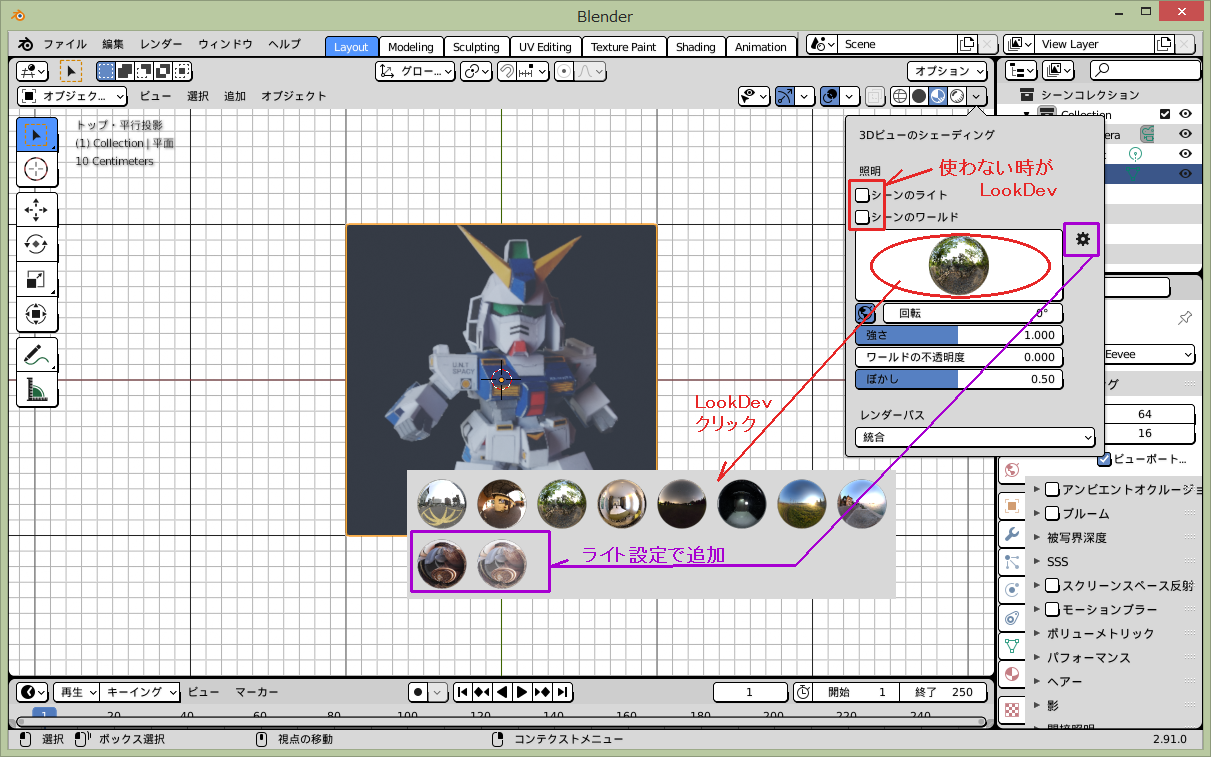Open the Texture properties tab
1211x757 pixels.
[x=1012, y=709]
